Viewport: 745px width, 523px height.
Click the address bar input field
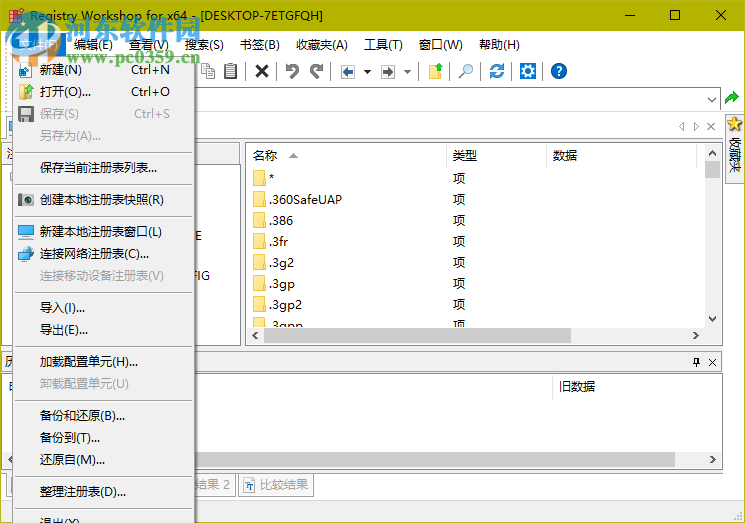449,100
